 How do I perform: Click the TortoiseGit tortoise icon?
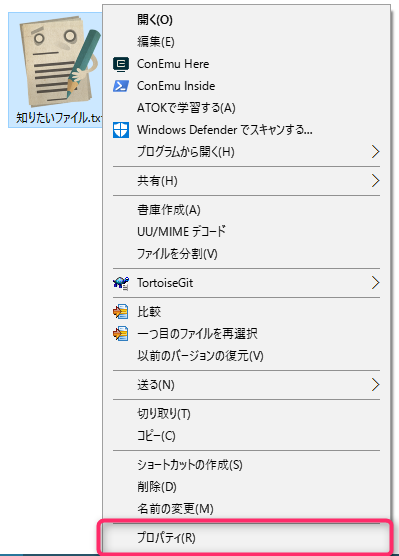[x=121, y=283]
